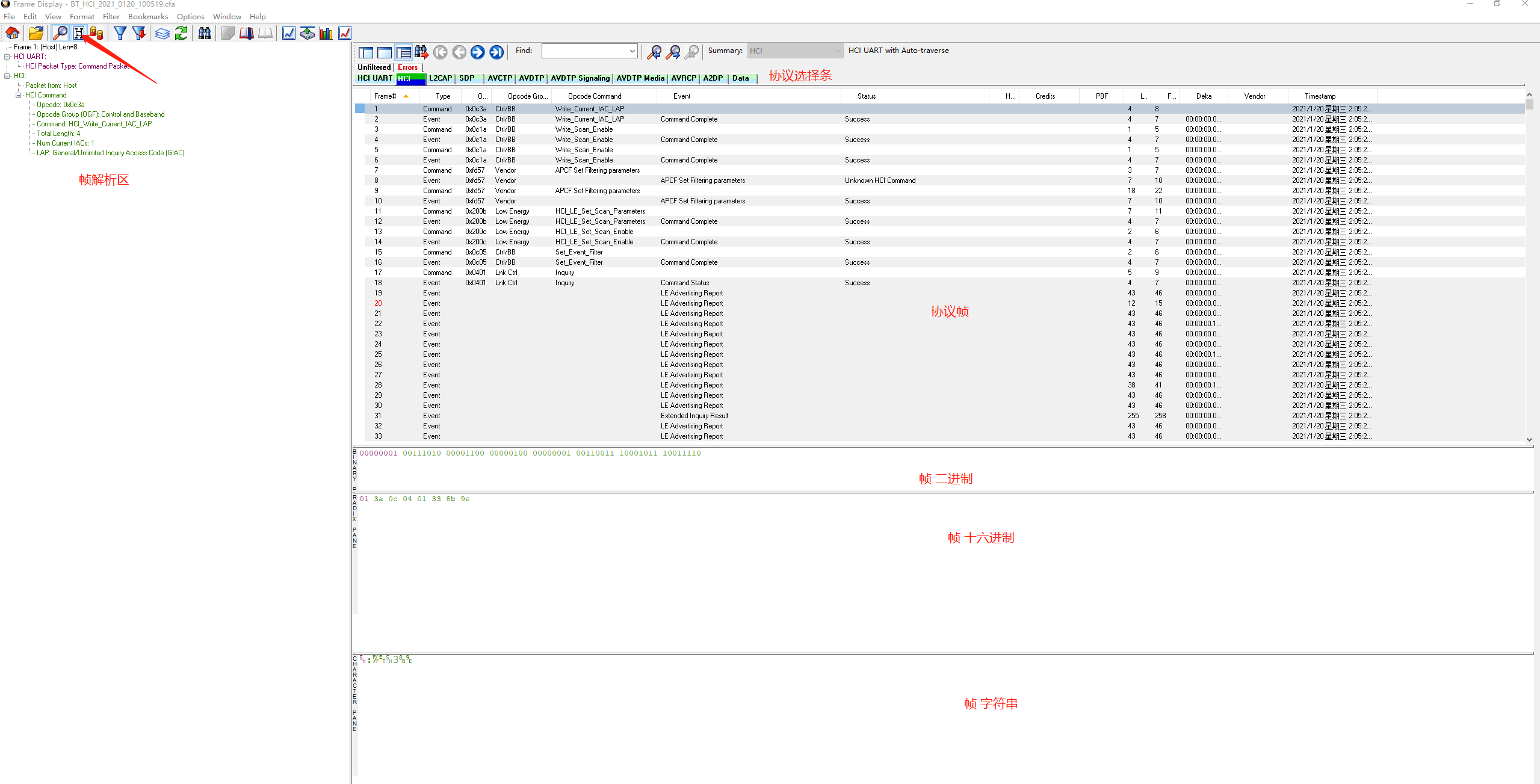Select the Errors filter tab
This screenshot has height=784, width=1540.
[407, 67]
